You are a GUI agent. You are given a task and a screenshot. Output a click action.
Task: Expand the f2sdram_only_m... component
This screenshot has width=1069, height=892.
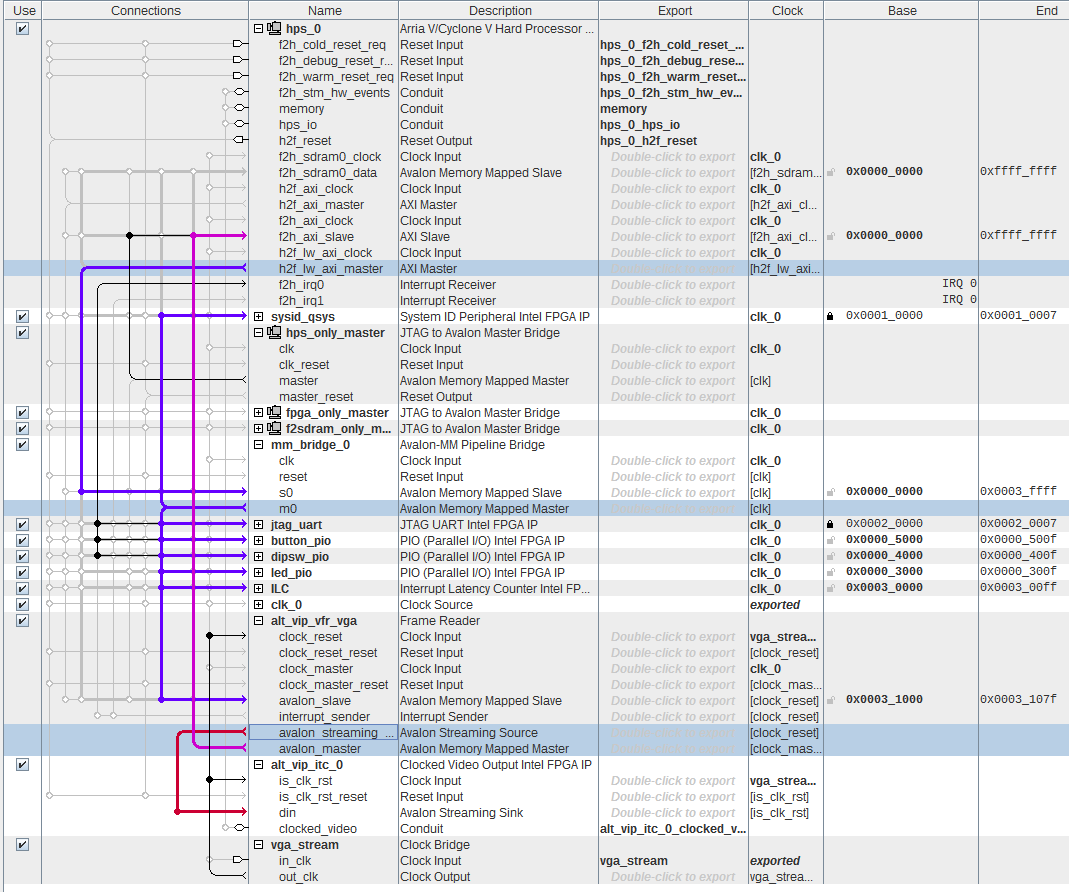pyautogui.click(x=258, y=429)
